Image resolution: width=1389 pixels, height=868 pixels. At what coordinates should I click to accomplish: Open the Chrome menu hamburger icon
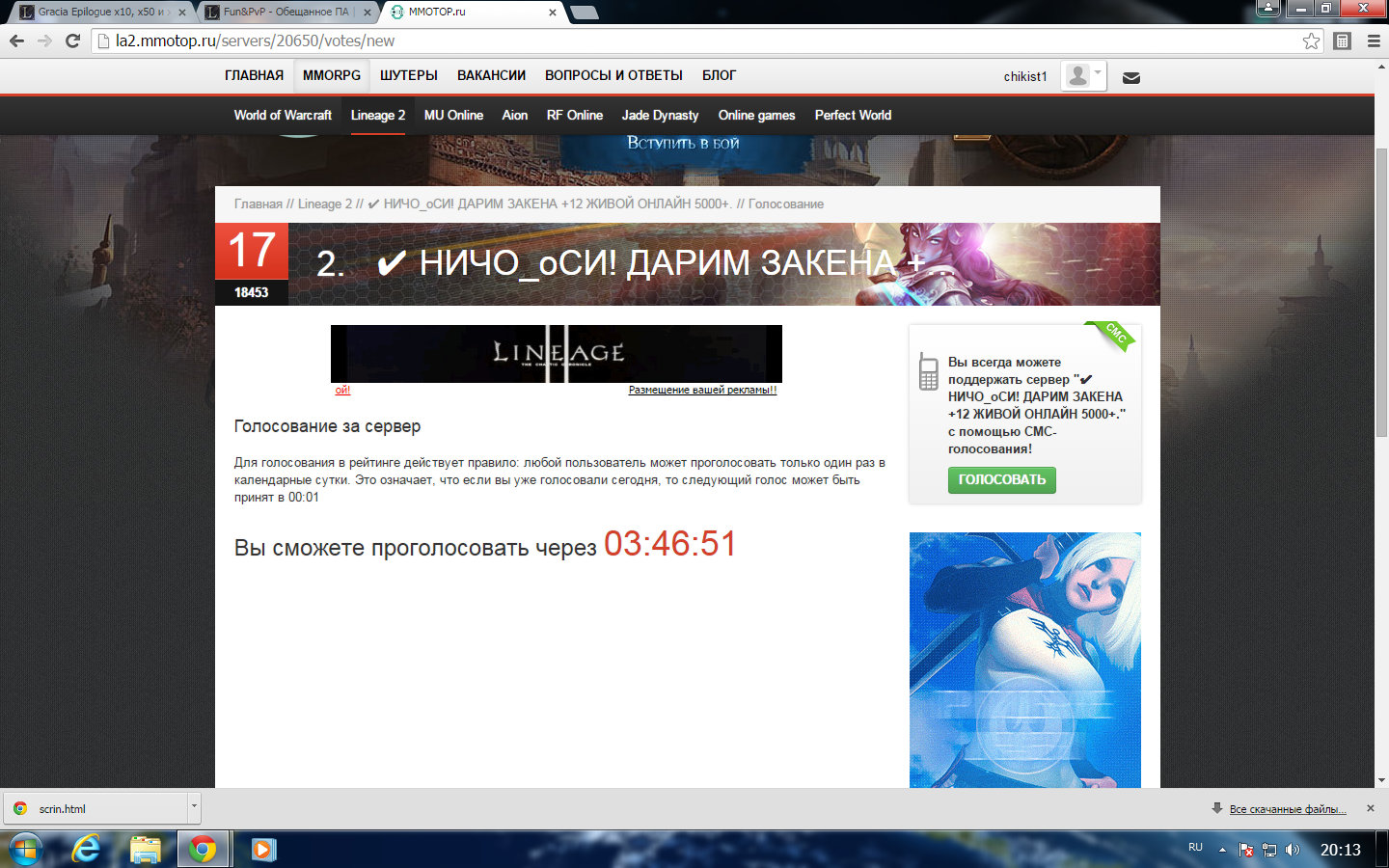[1374, 41]
